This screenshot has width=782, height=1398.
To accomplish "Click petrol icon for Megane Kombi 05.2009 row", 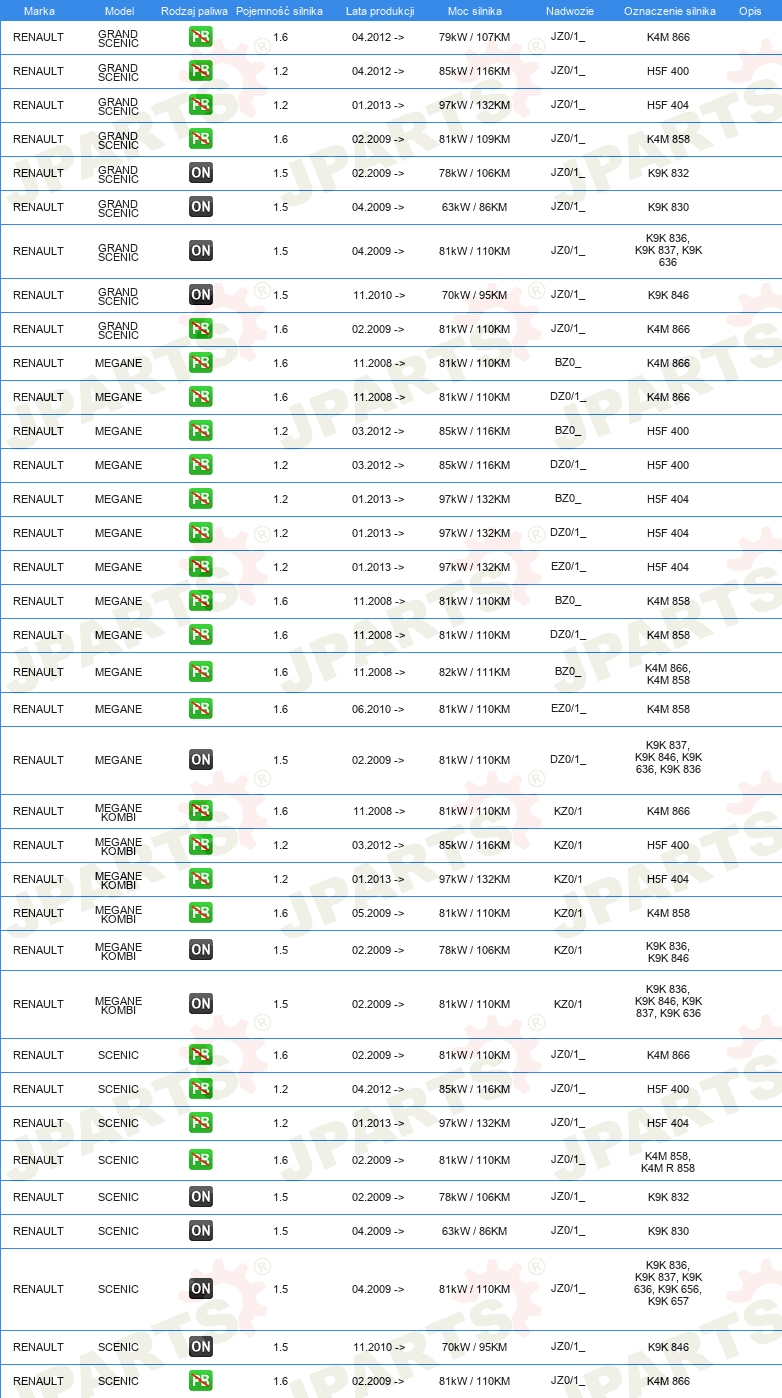I will pos(200,913).
